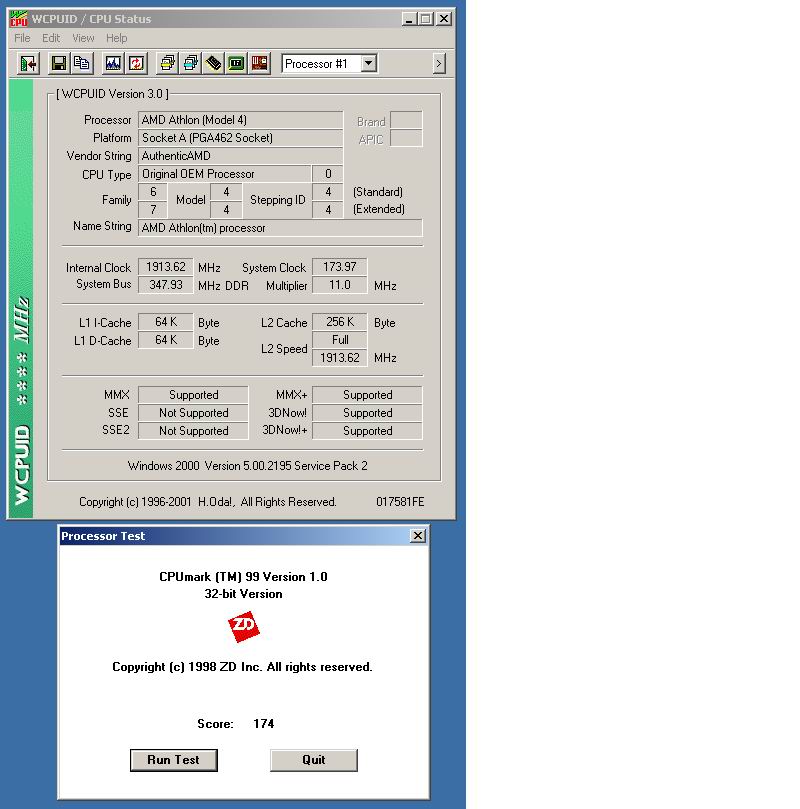Click the red motherboard toolbar icon
Image resolution: width=800 pixels, height=809 pixels.
(259, 63)
